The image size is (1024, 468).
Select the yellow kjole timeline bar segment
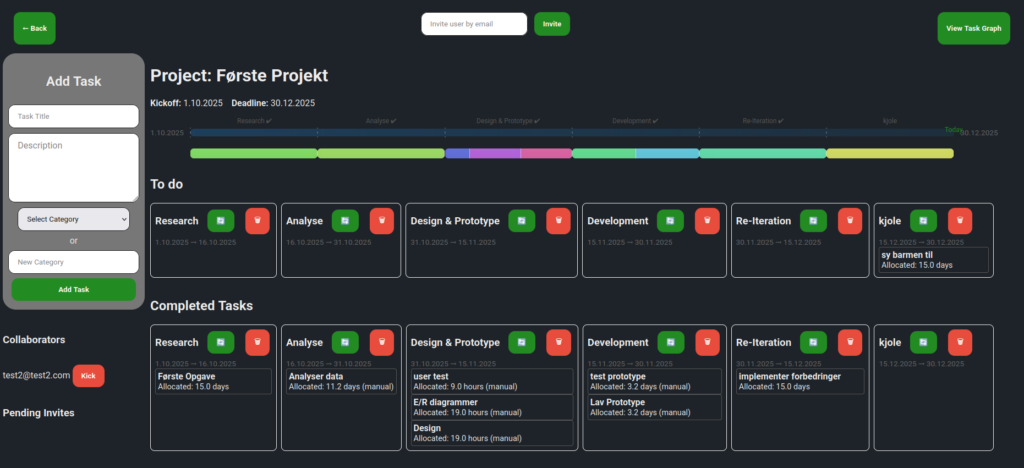[x=890, y=153]
